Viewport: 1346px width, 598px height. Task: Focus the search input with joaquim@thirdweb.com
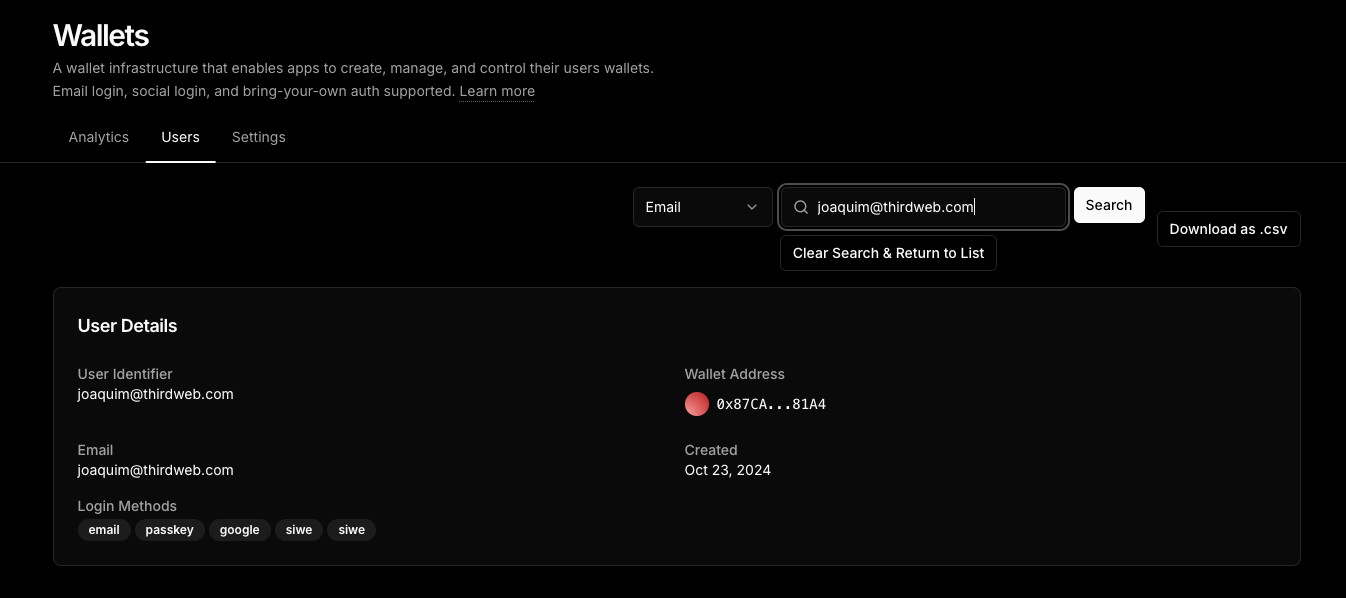tap(923, 207)
